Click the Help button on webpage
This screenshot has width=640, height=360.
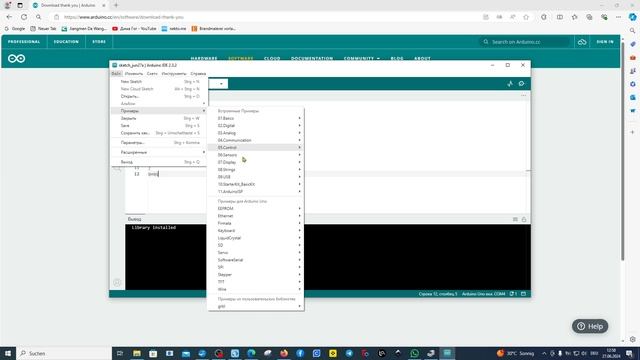point(590,326)
